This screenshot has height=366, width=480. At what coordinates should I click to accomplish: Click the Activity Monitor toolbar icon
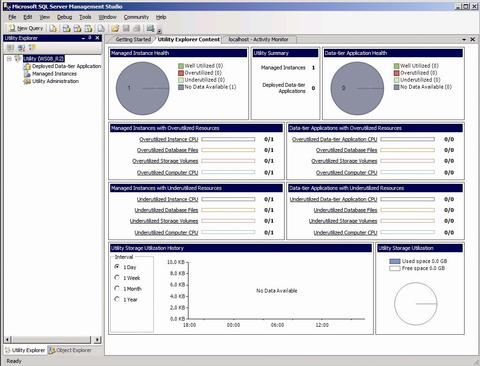[x=150, y=28]
